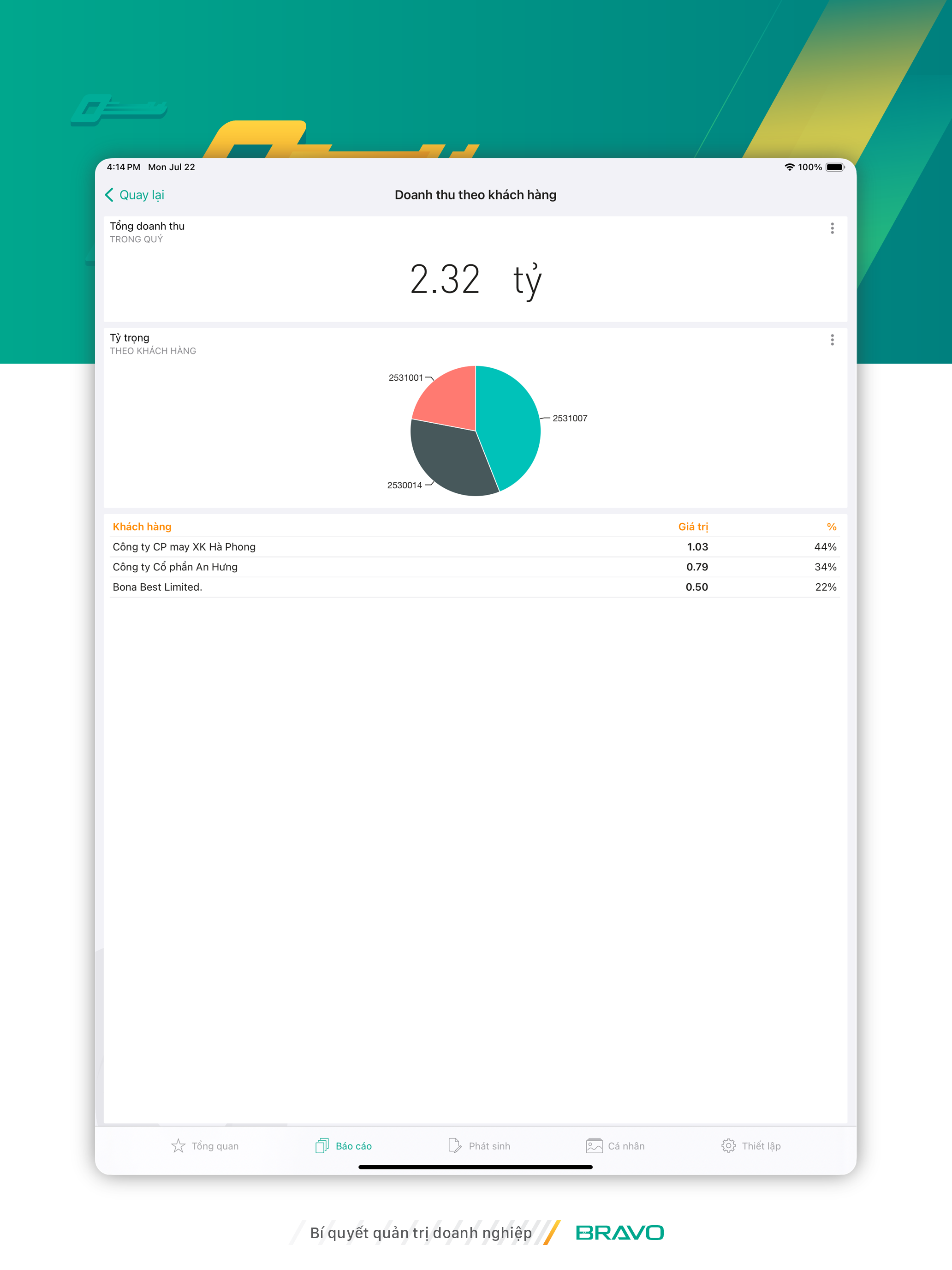
Task: Tap the Tổng doanh thu card title
Action: pos(148,226)
